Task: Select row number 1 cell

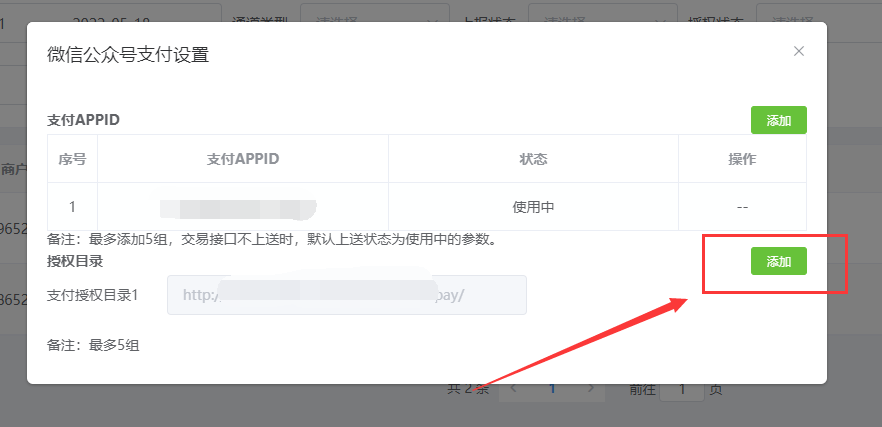Action: [x=73, y=207]
